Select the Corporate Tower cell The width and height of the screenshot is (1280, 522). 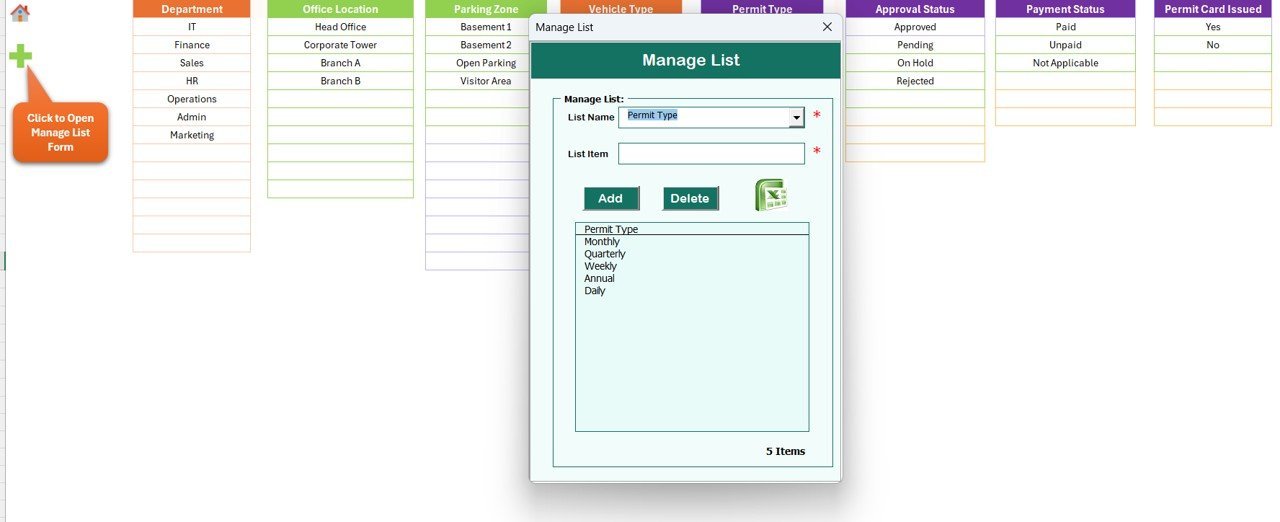(340, 45)
